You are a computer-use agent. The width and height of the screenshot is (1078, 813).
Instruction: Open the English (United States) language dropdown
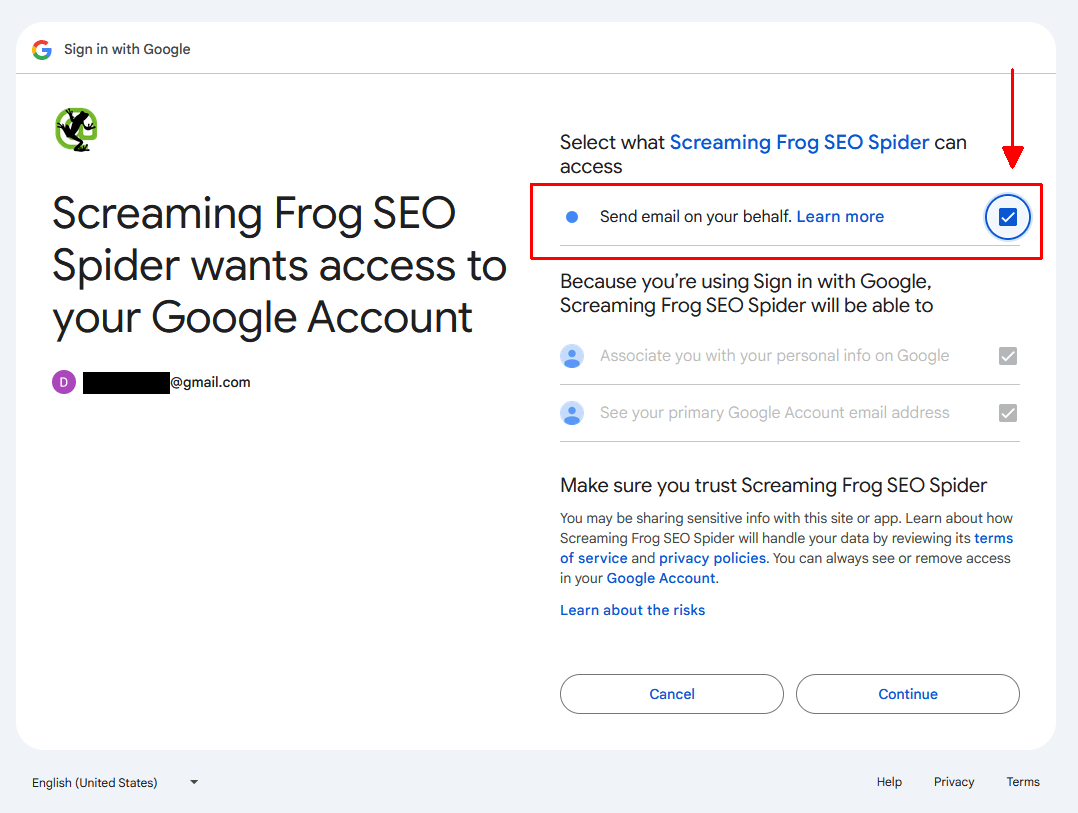pos(95,782)
